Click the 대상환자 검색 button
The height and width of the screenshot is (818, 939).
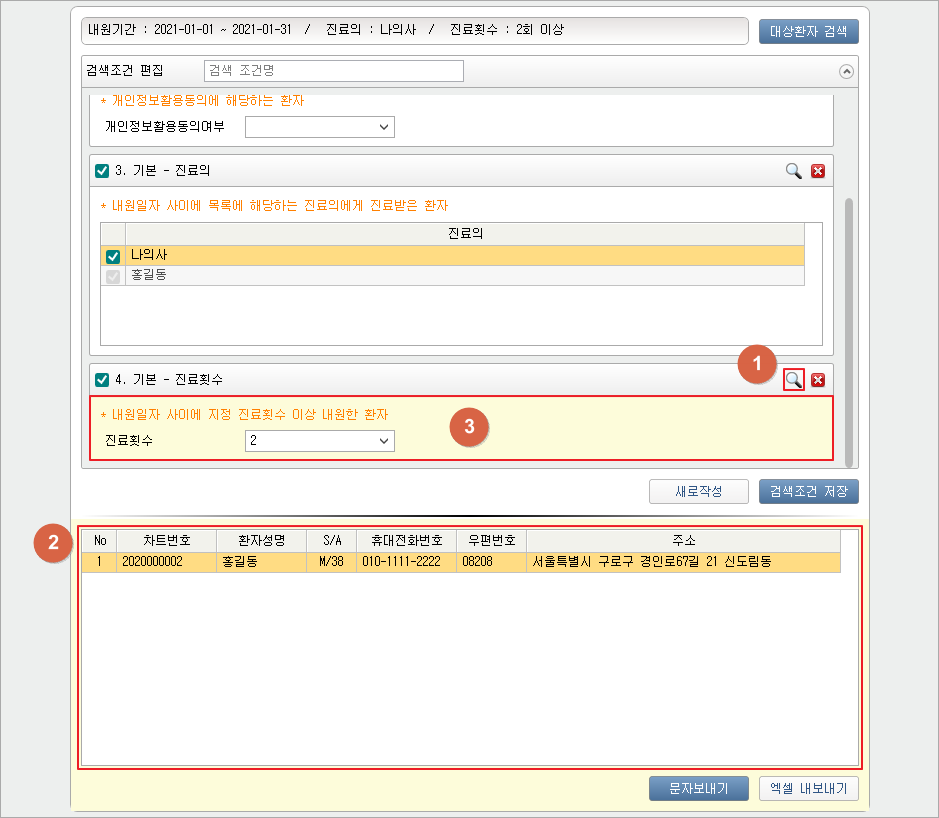[x=808, y=31]
